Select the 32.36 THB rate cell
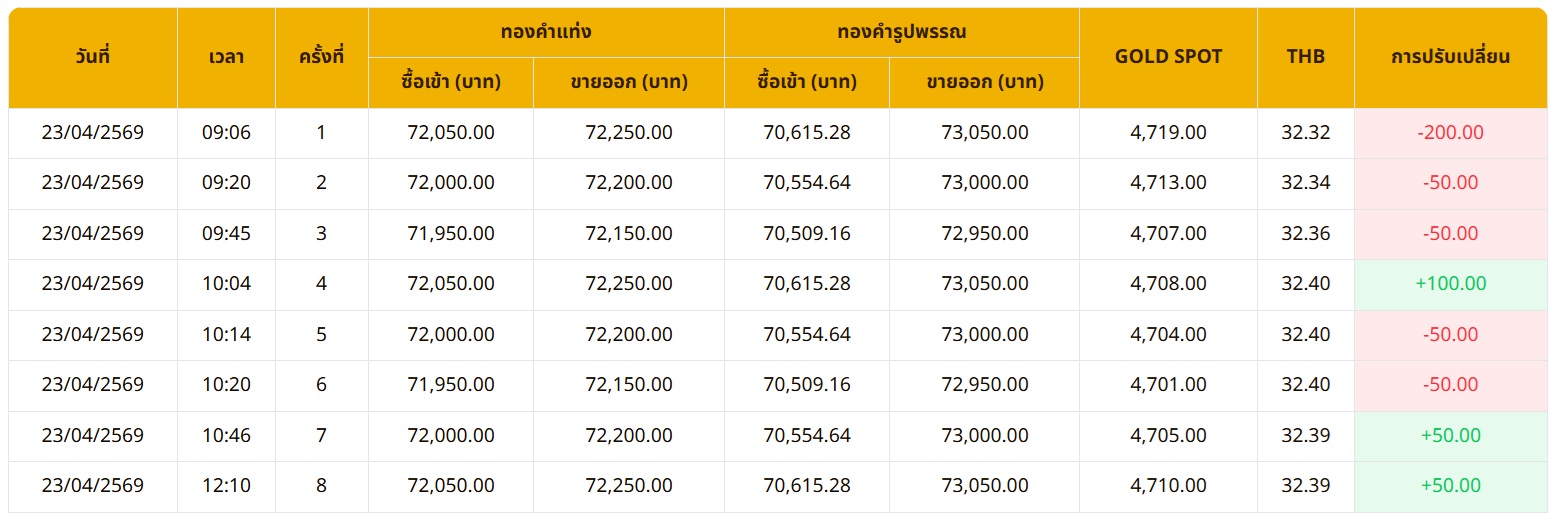Image resolution: width=1557 pixels, height=523 pixels. coord(1305,234)
